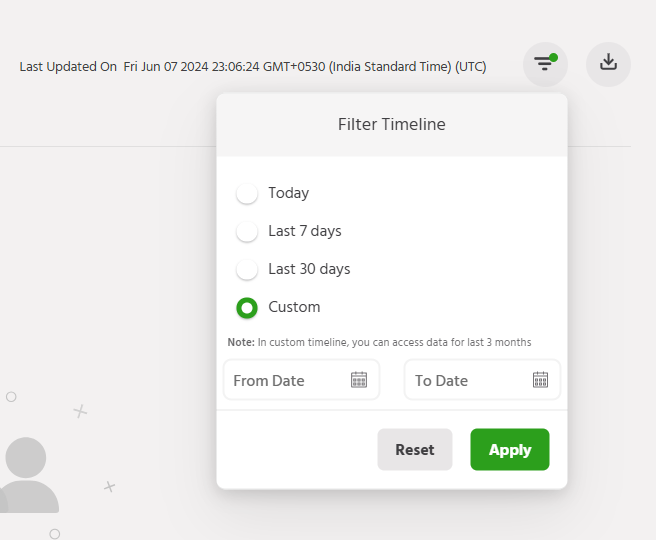Click the "Today" option label text
Screen dimensions: 656x540
[288, 193]
